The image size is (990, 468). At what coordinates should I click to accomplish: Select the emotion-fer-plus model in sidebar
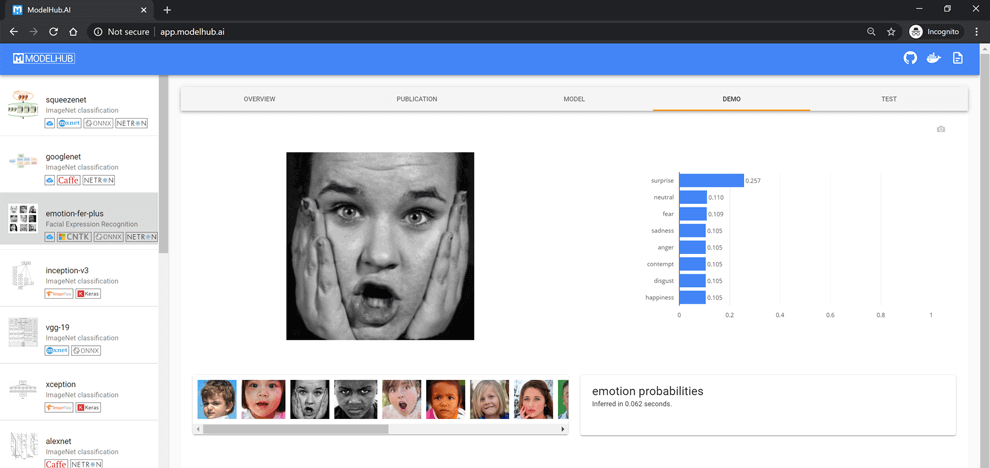point(79,221)
